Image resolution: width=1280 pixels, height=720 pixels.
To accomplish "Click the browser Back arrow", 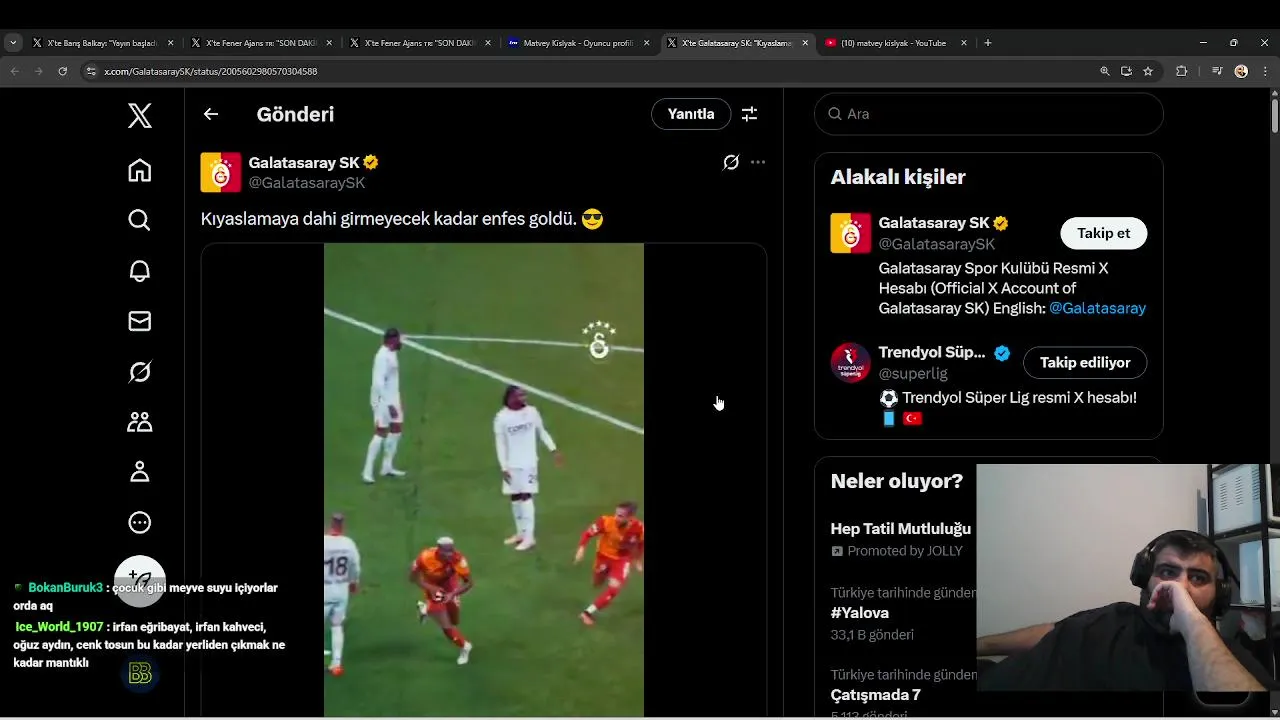I will click(15, 71).
